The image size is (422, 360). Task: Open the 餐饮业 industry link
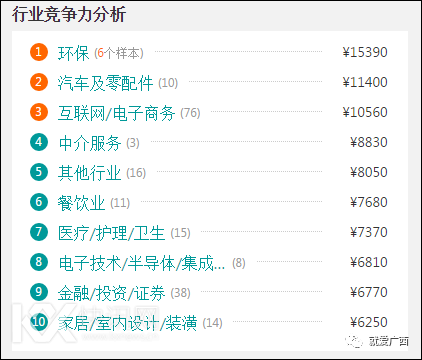coord(81,203)
